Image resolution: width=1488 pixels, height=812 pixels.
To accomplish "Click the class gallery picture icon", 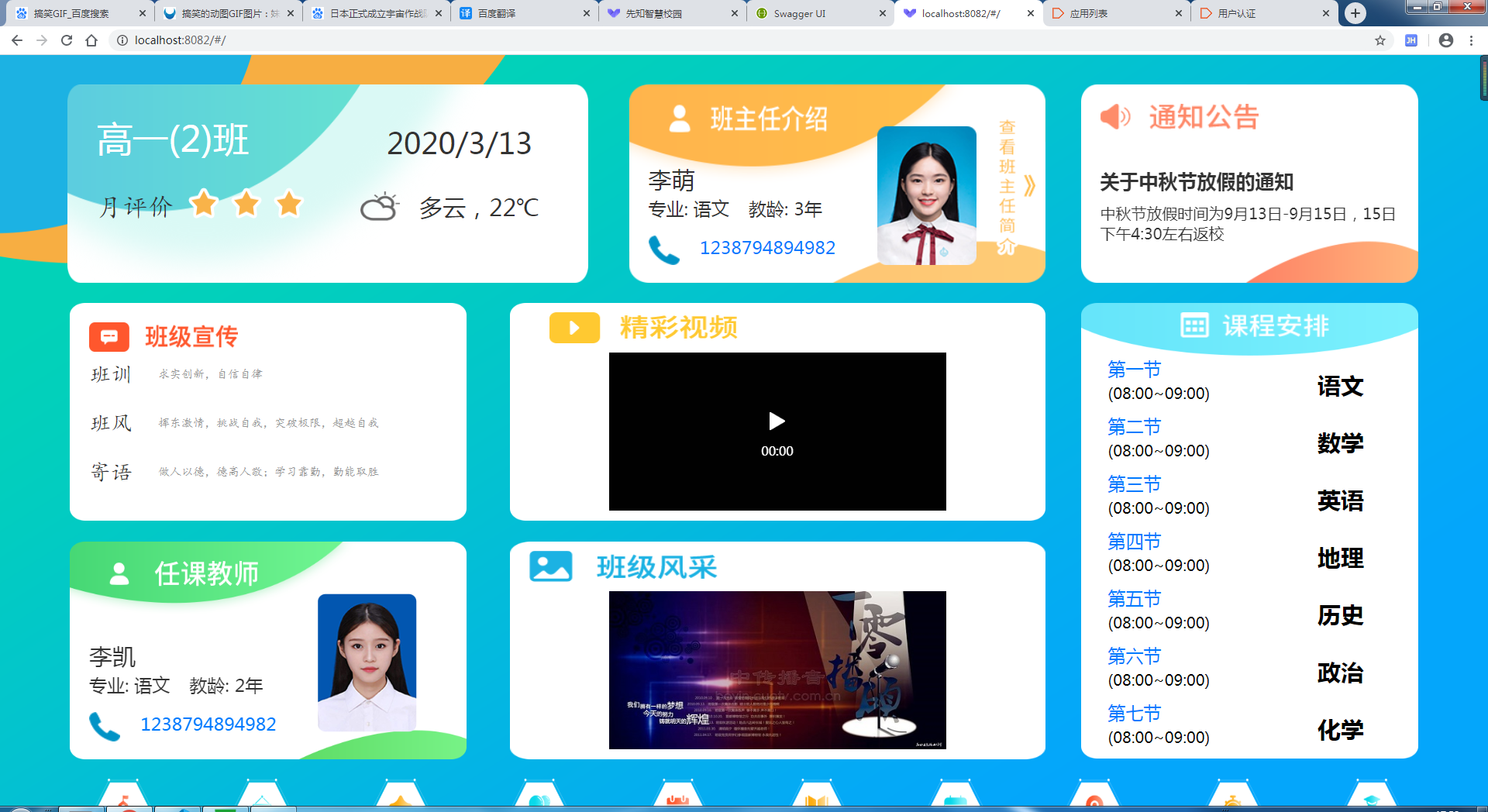I will (550, 566).
